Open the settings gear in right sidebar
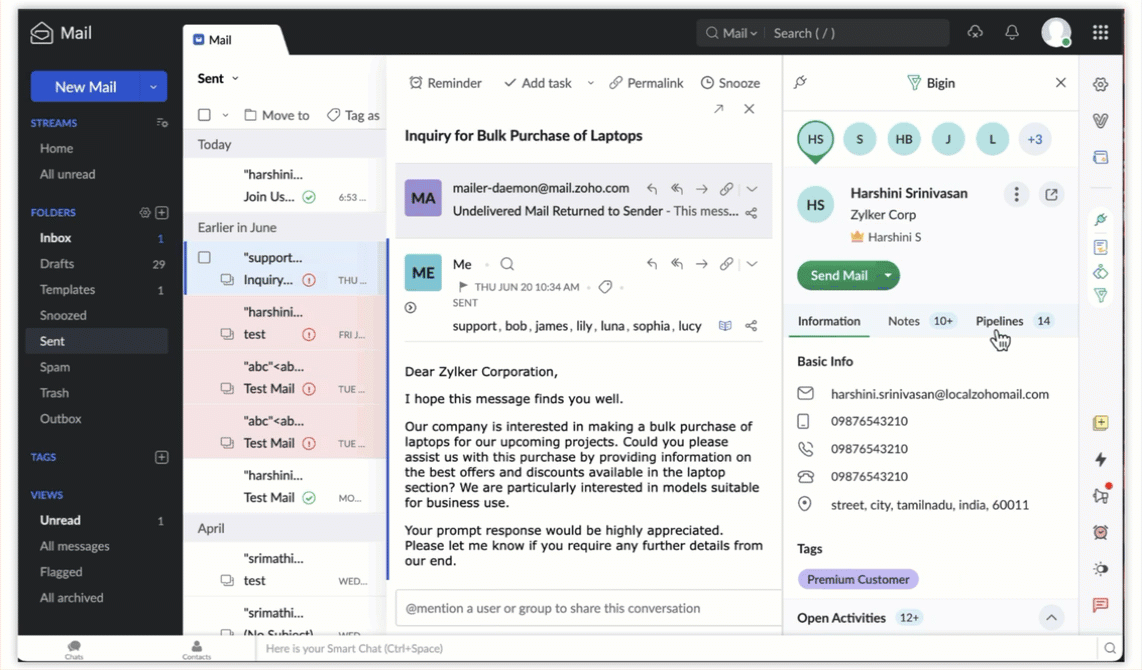The image size is (1142, 670). 1100,85
